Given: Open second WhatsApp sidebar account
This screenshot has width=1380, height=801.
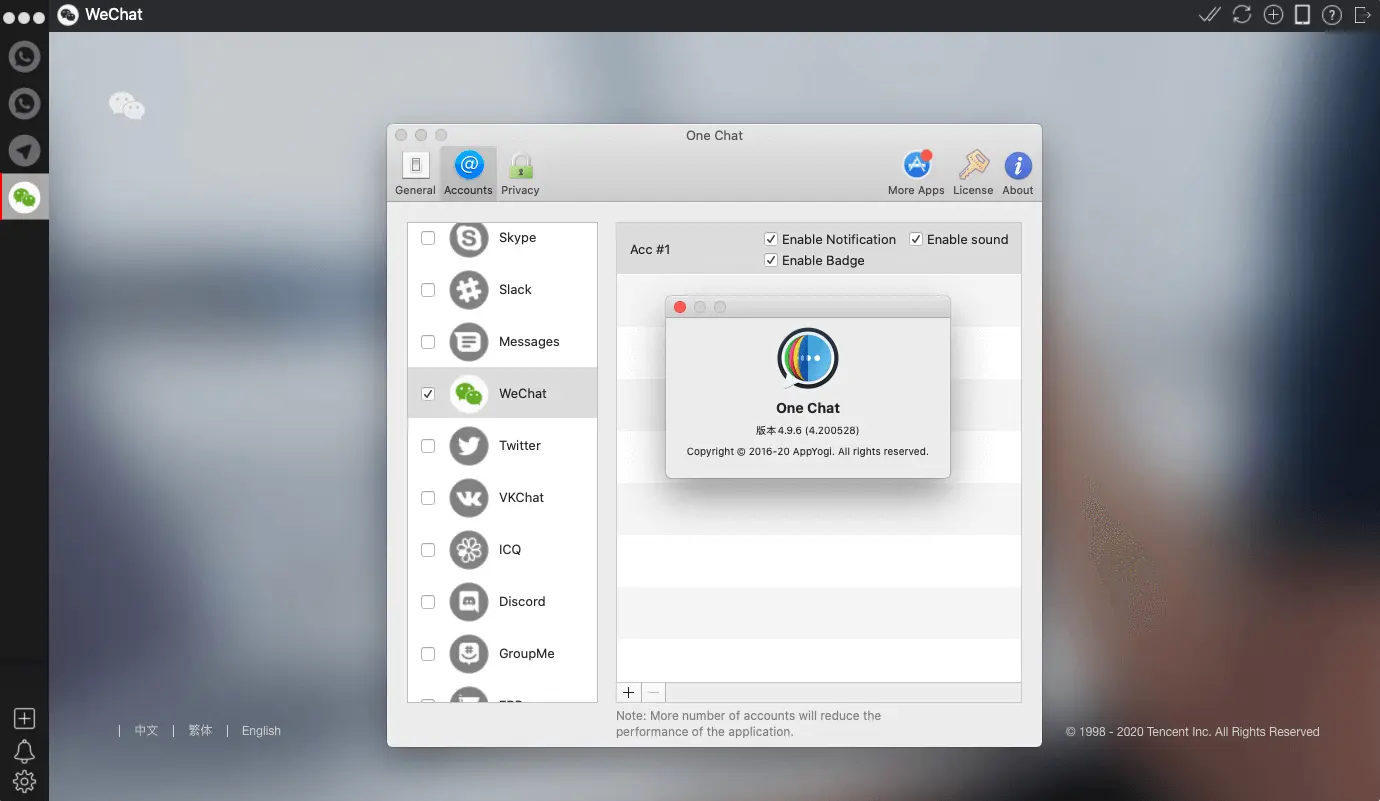Looking at the screenshot, I should (x=24, y=103).
